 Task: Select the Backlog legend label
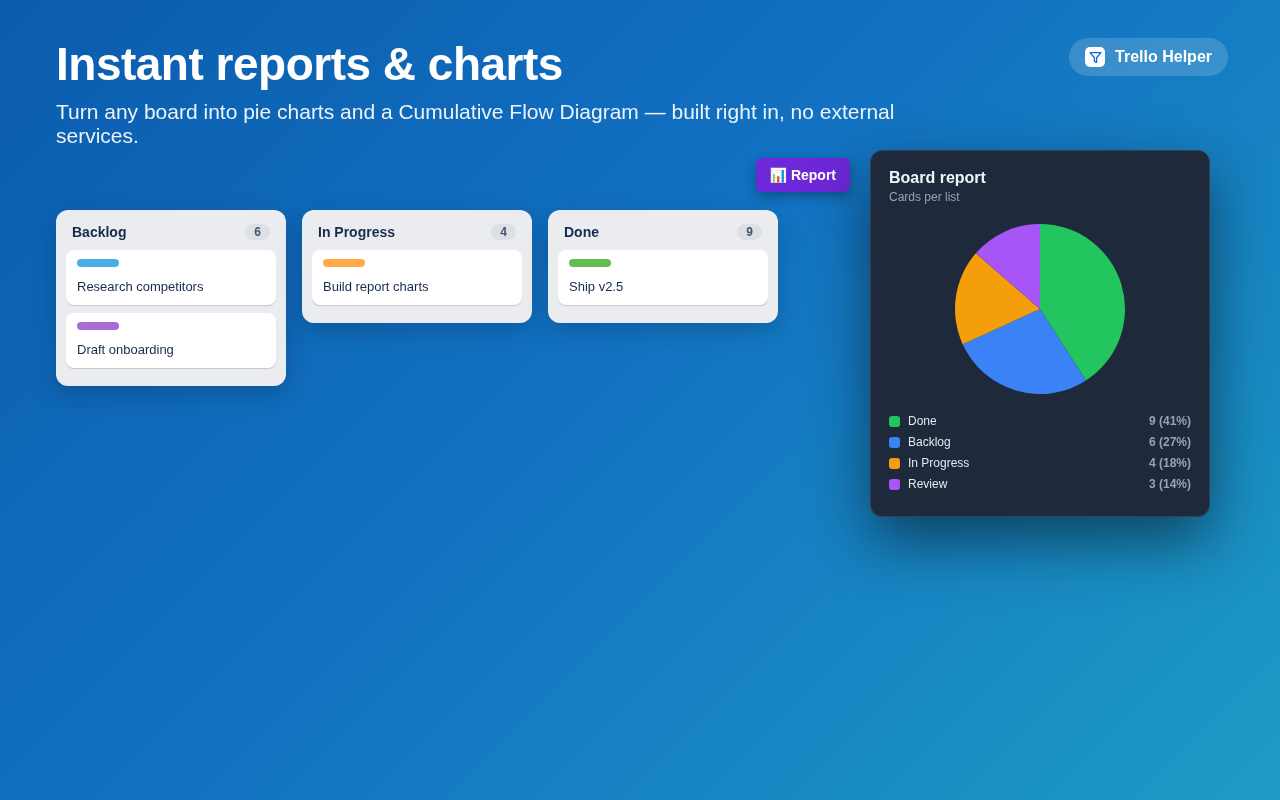coord(929,442)
